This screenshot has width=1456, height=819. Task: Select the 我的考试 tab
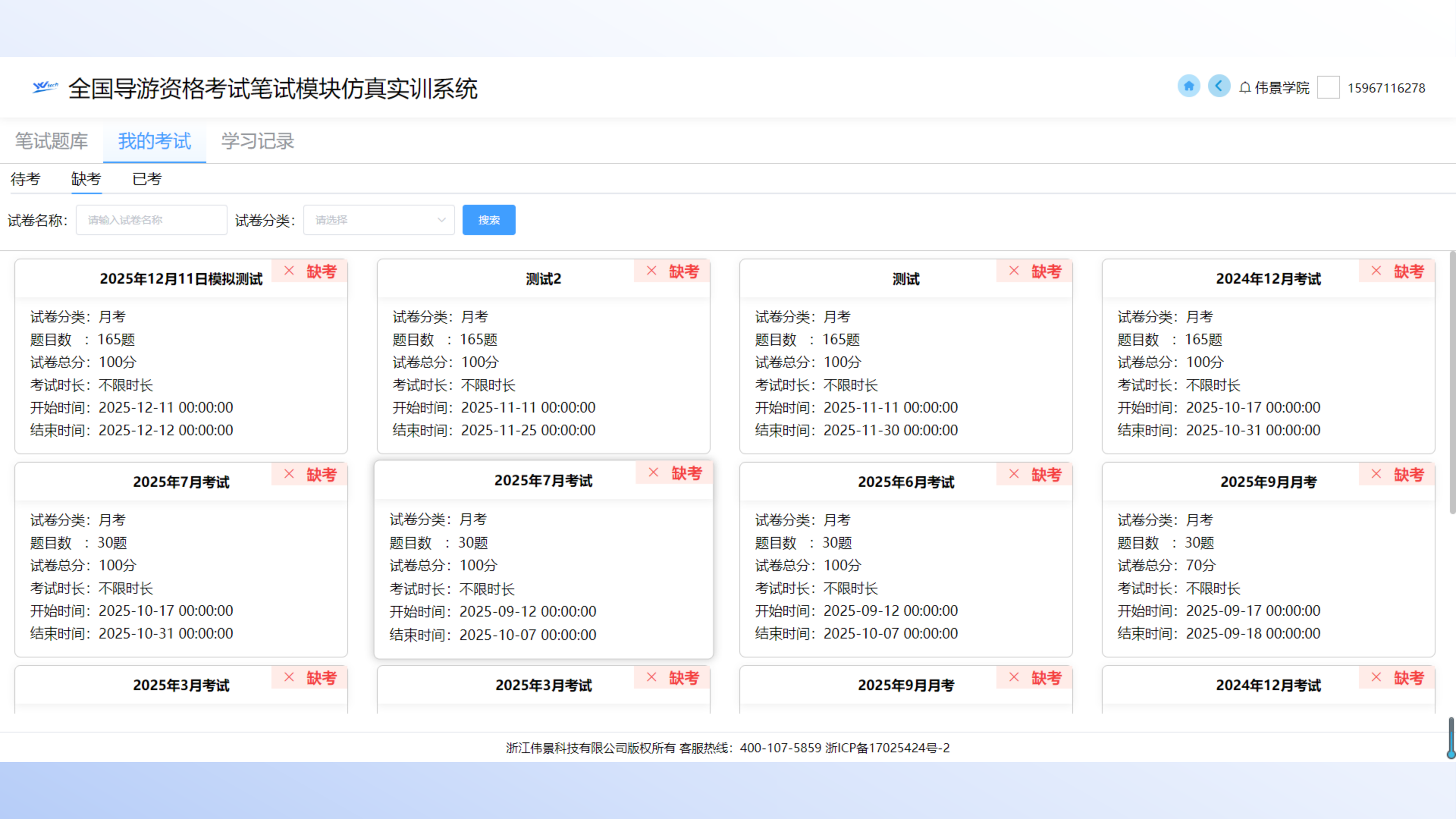click(154, 141)
